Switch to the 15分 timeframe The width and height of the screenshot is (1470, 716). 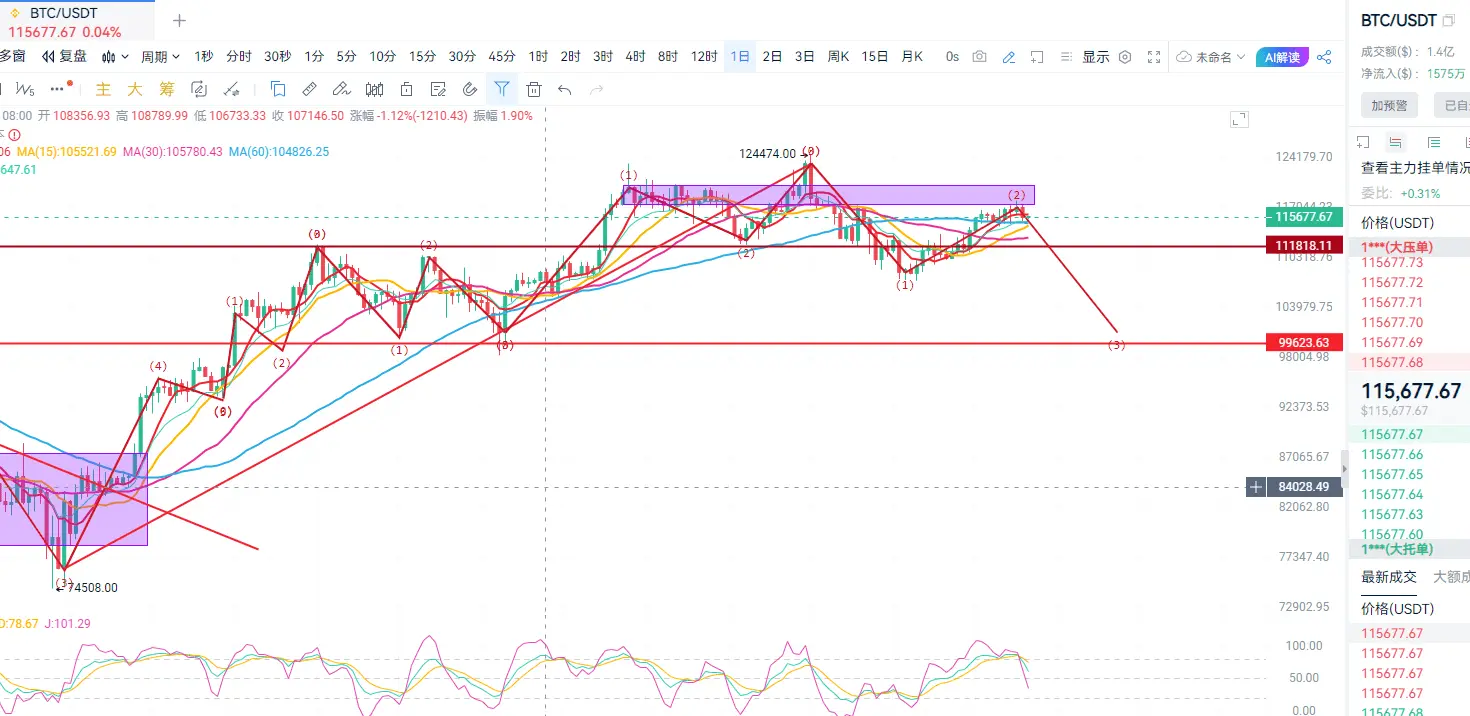point(422,57)
